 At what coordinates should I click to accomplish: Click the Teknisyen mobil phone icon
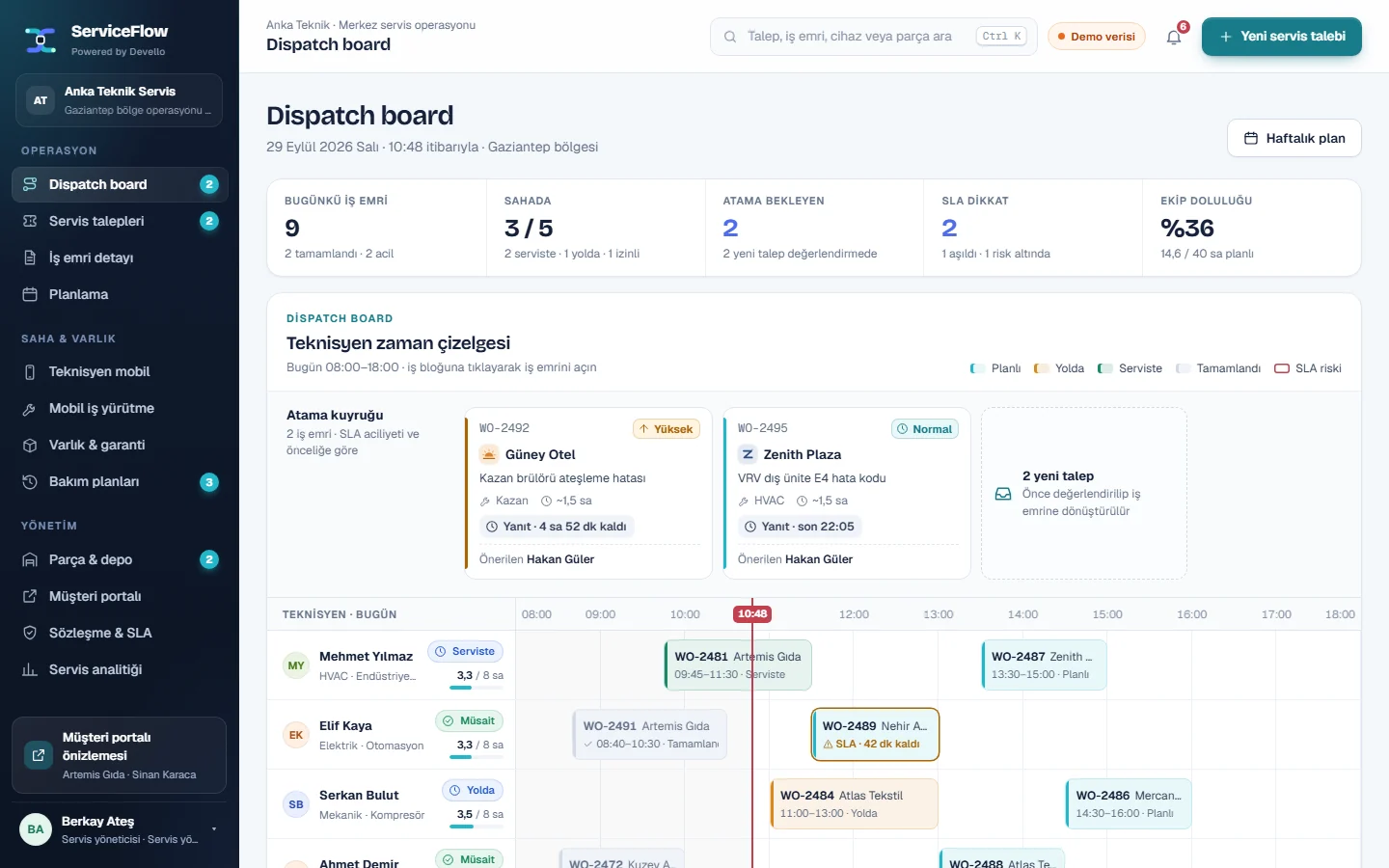[x=30, y=371]
